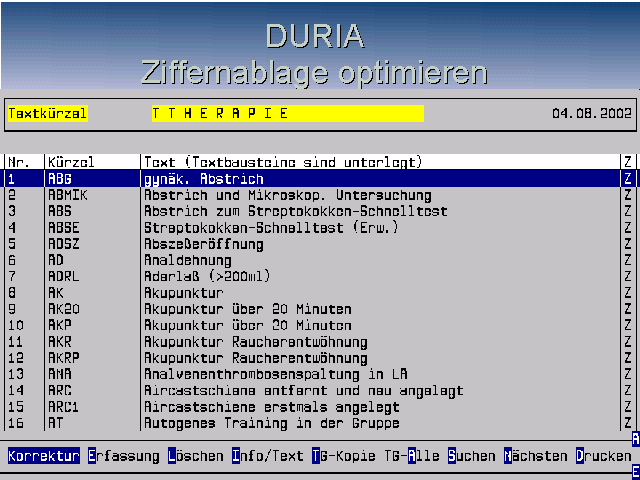Click the Nr. column header
This screenshot has height=480, width=640.
[19, 162]
